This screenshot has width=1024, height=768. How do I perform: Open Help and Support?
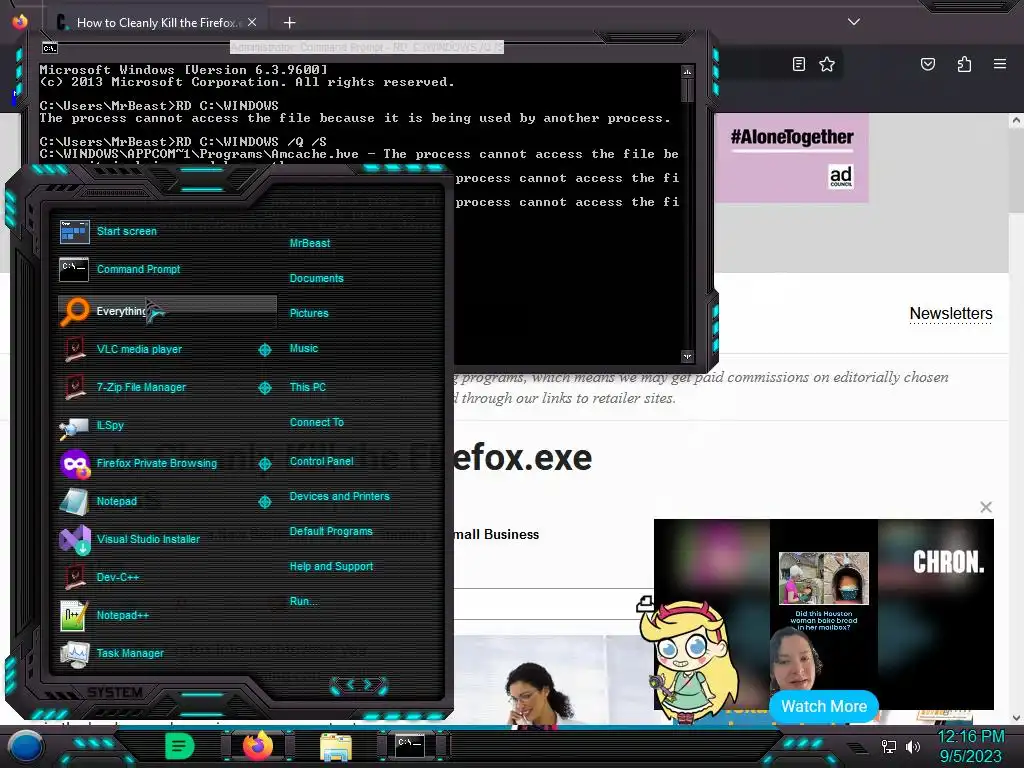331,566
